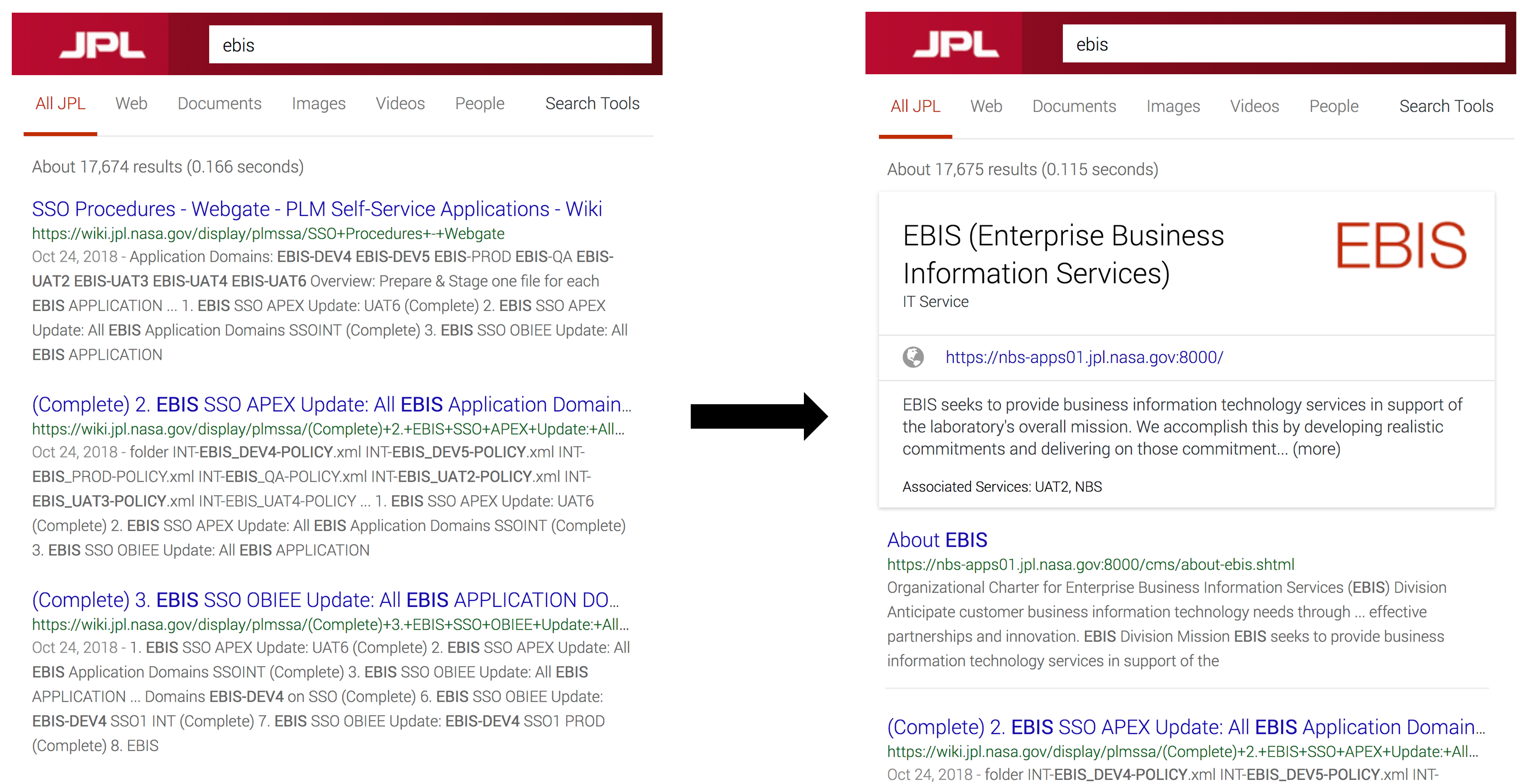Click right page green APEX+Update URL
Screen dimensions: 1520x784
[1182, 751]
